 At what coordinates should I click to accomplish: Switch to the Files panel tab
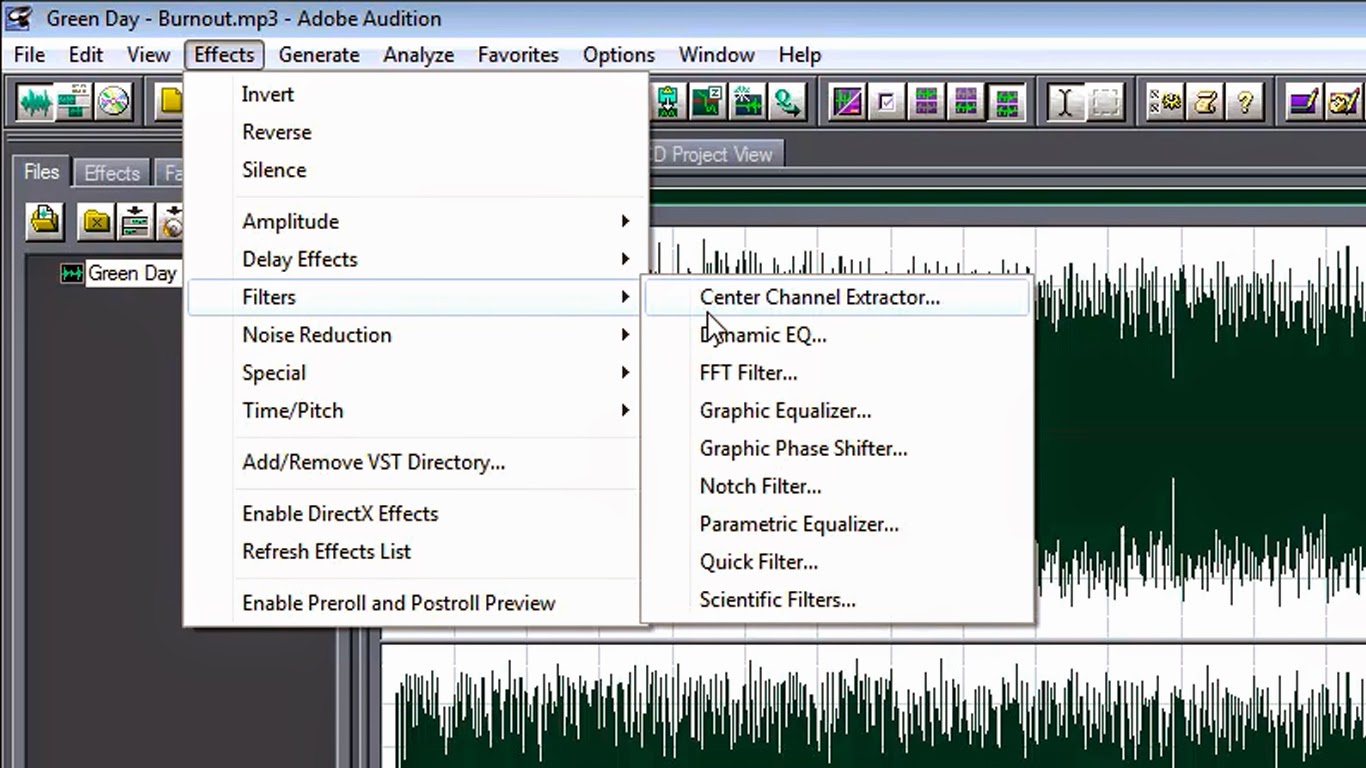click(42, 172)
